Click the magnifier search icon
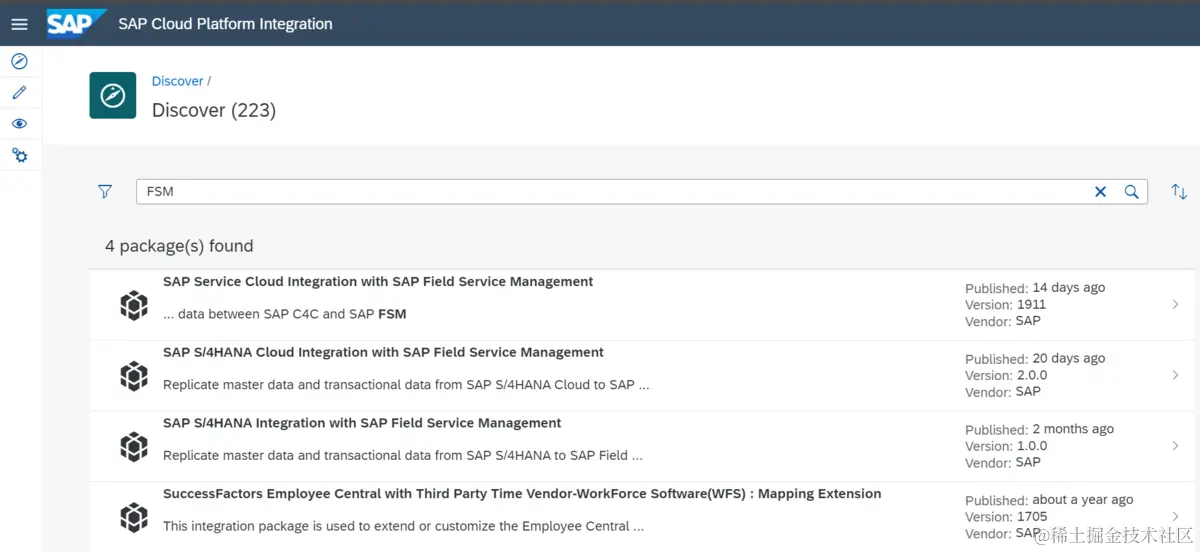The height and width of the screenshot is (552, 1200). click(1131, 192)
